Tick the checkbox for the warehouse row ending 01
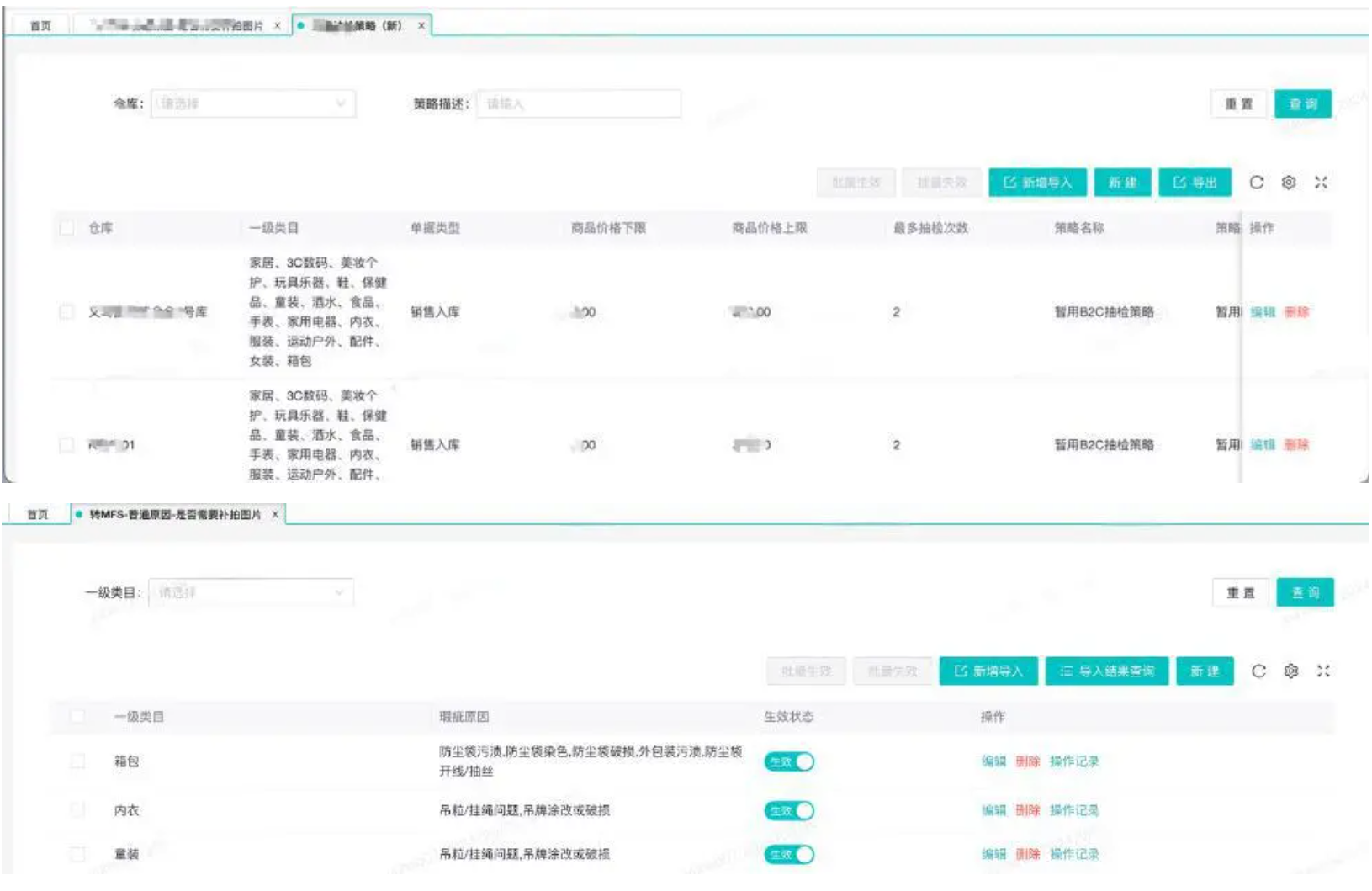 coord(67,444)
